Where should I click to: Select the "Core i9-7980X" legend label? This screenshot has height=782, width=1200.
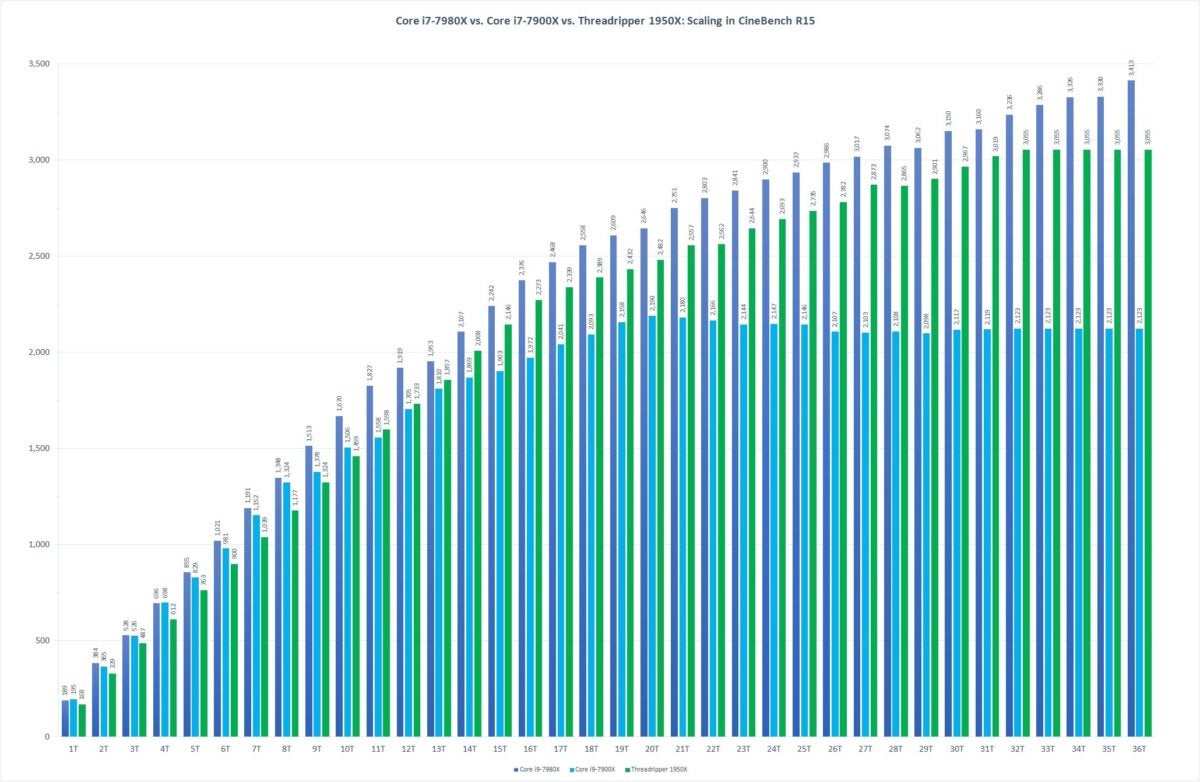(x=538, y=768)
